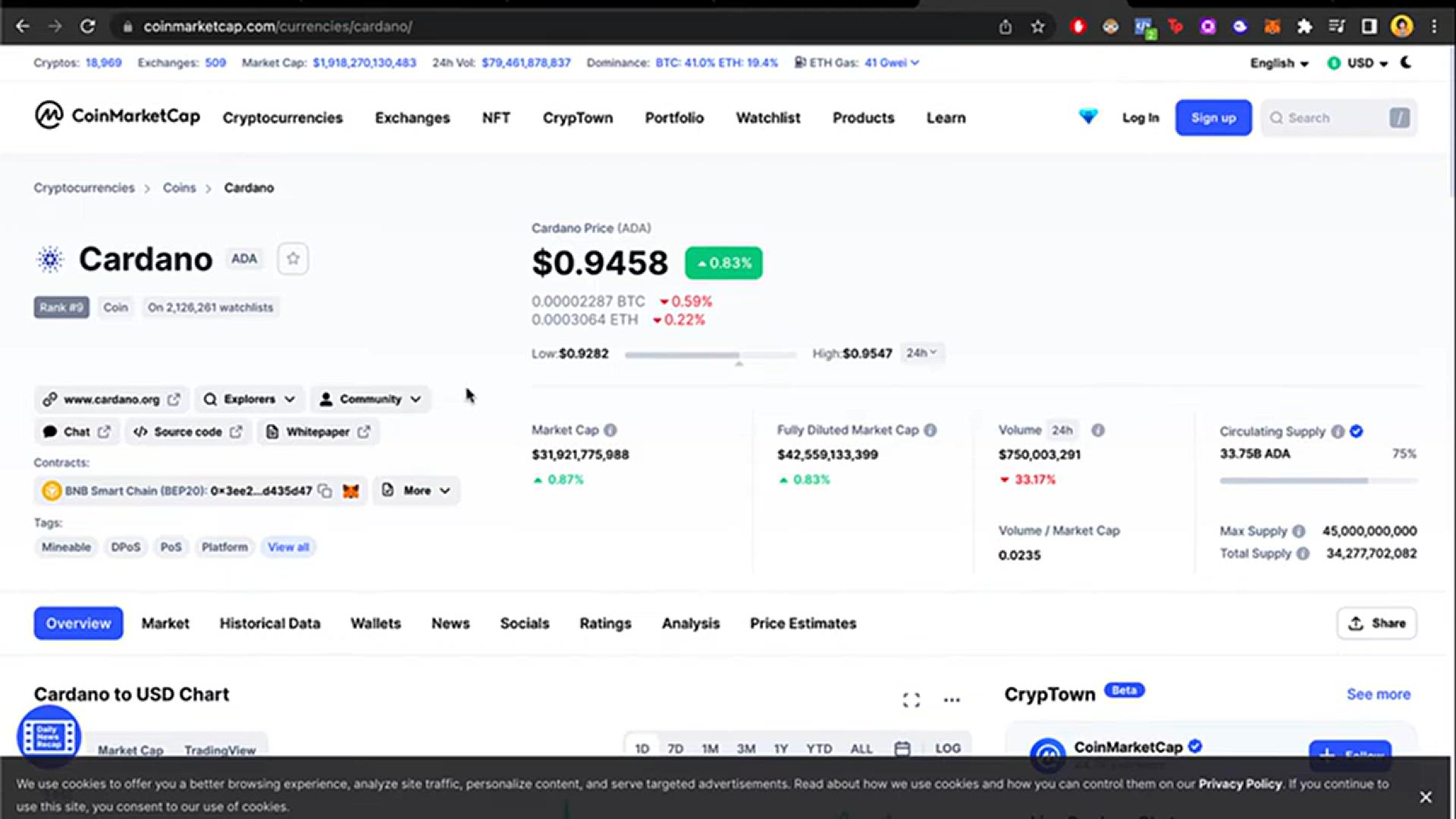The height and width of the screenshot is (819, 1456).
Task: Add Cardano to watchlist via star icon
Action: point(293,259)
